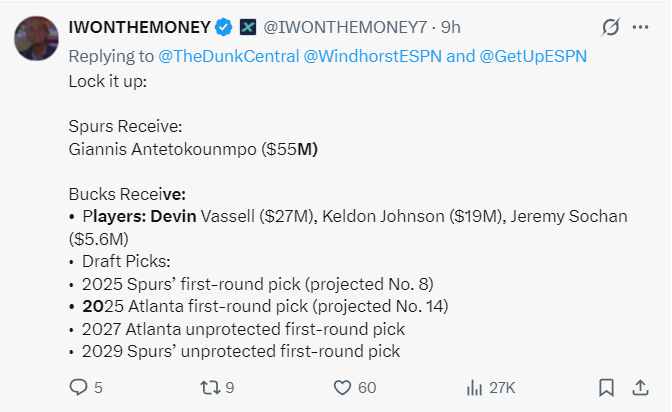Image resolution: width=672 pixels, height=412 pixels.
Task: Bookmark this tweet
Action: [606, 388]
